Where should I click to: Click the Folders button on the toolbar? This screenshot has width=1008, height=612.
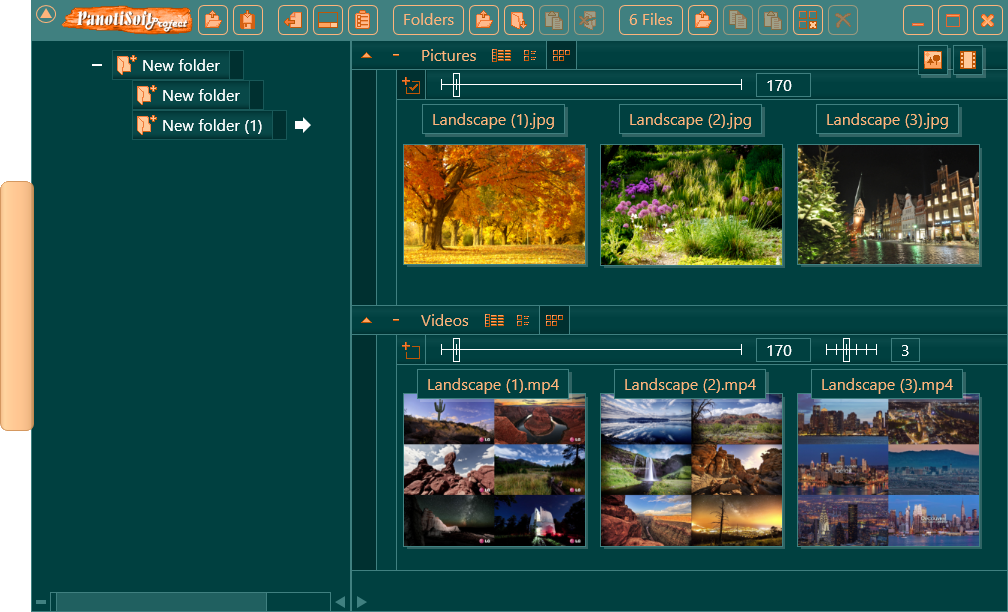pos(427,19)
